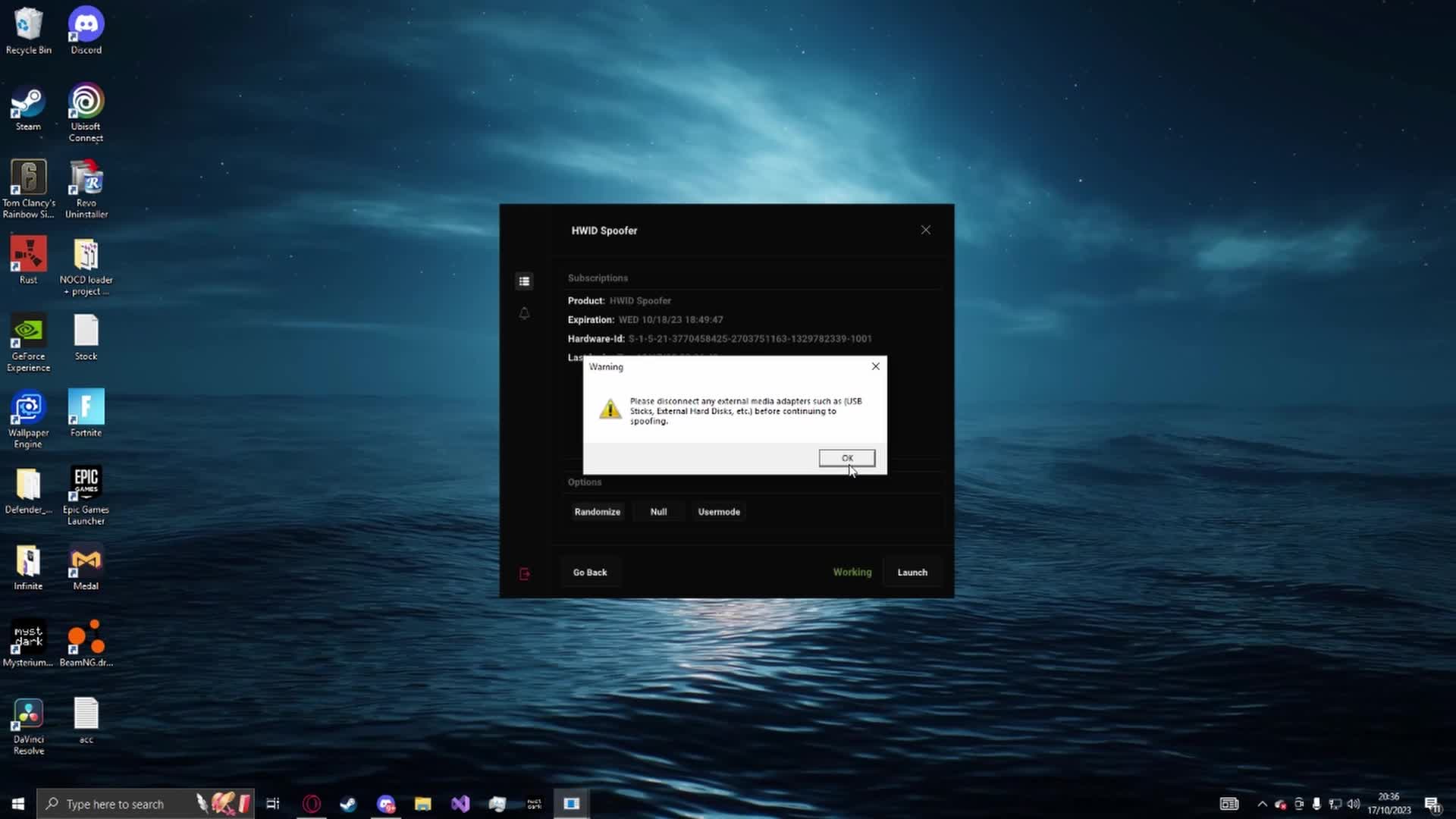Show hidden system tray icons
The height and width of the screenshot is (819, 1456).
[1262, 804]
